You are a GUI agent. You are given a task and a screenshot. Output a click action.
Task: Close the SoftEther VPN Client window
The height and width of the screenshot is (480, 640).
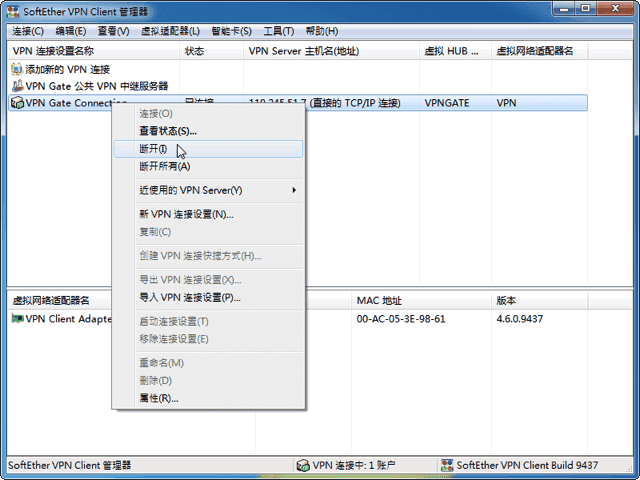click(x=616, y=8)
